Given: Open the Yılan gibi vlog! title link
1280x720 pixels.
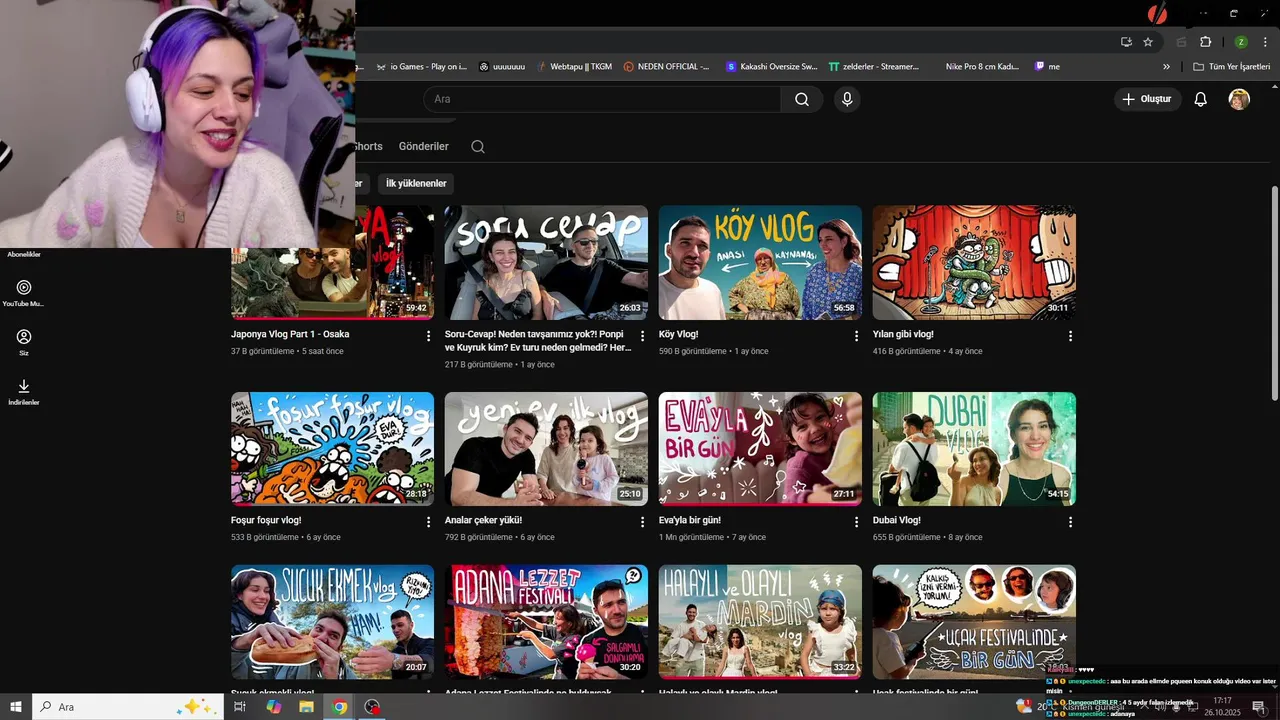Looking at the screenshot, I should tap(903, 334).
